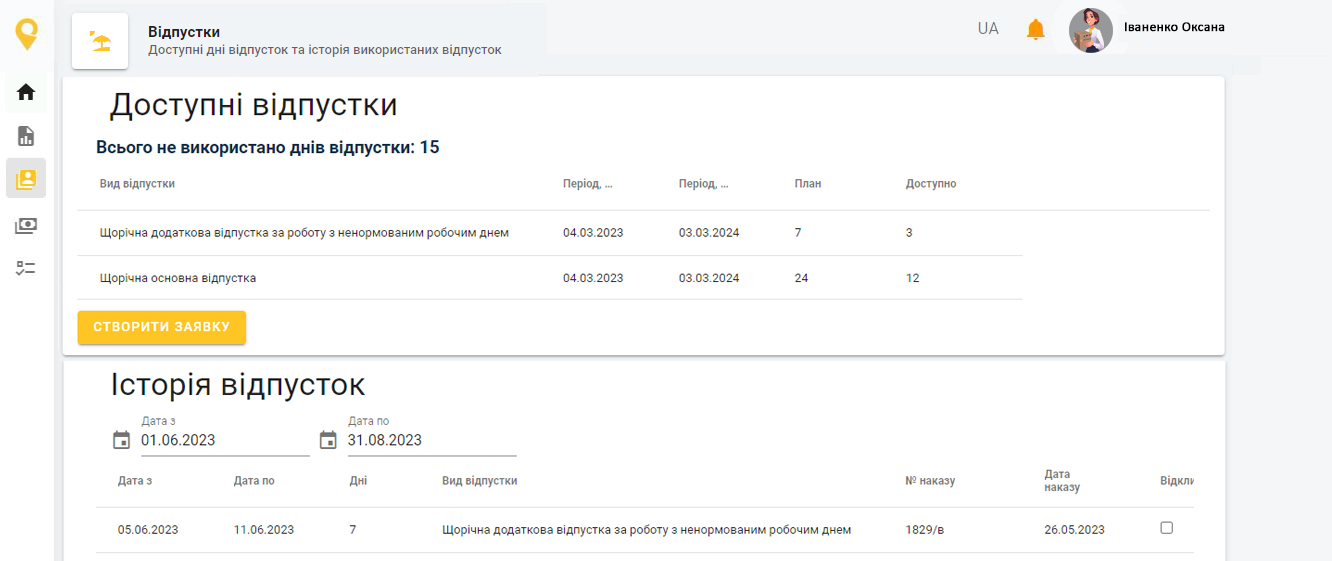Image resolution: width=1332 pixels, height=561 pixels.
Task: Edit the end date field 31.08.2023
Action: tap(430, 440)
